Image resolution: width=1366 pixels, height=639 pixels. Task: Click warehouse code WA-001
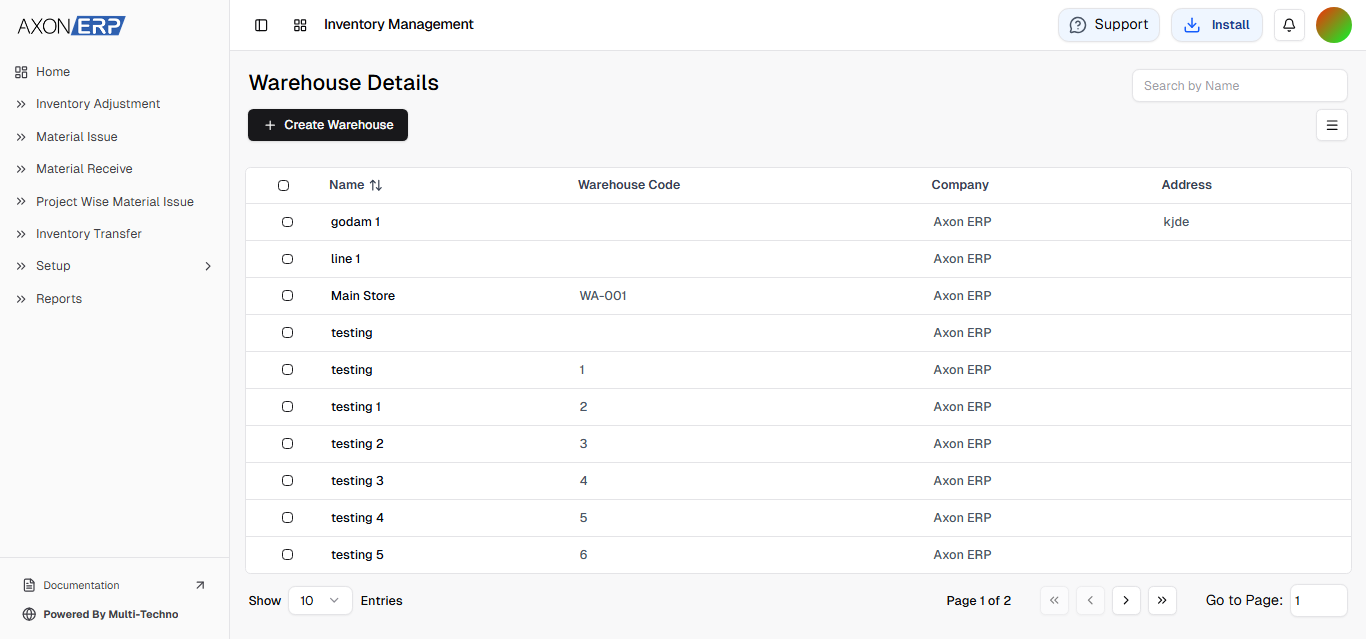click(603, 296)
